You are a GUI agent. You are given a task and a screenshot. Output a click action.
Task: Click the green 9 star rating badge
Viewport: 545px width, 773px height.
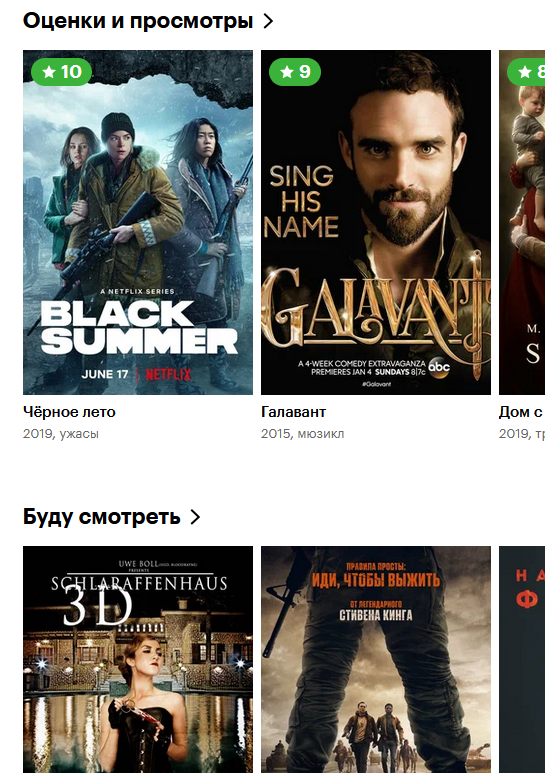[x=295, y=72]
